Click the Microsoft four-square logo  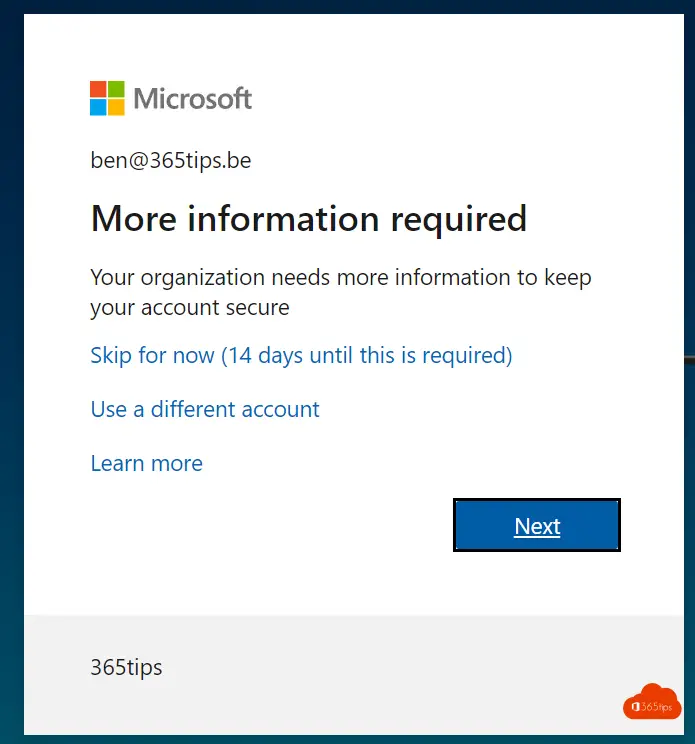tap(107, 98)
